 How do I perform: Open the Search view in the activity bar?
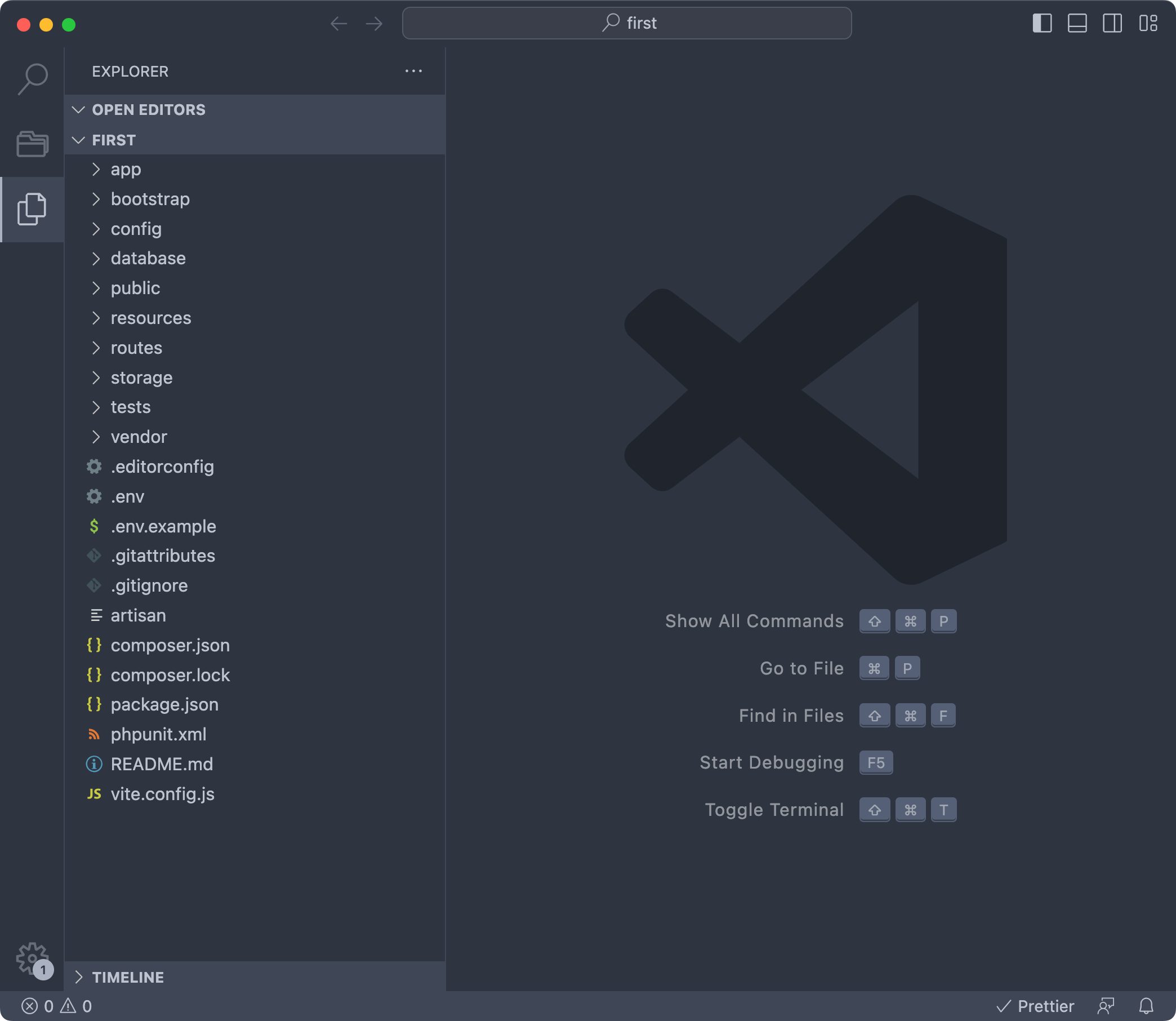[x=33, y=79]
